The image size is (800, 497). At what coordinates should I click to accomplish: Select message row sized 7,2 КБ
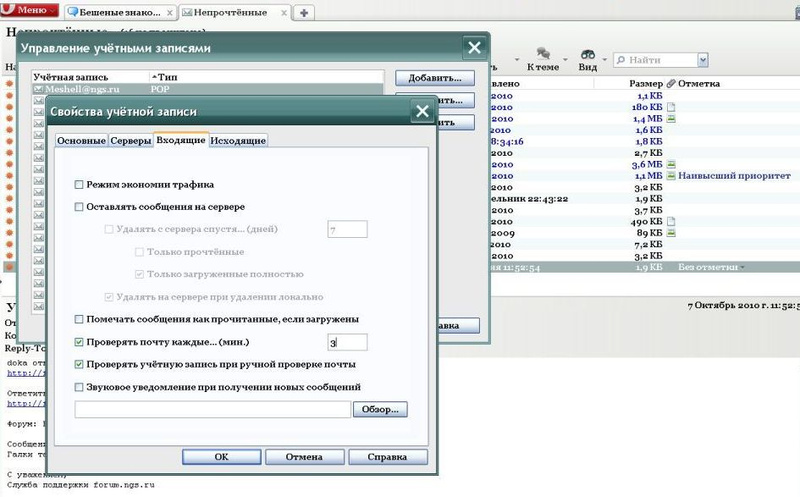(643, 244)
